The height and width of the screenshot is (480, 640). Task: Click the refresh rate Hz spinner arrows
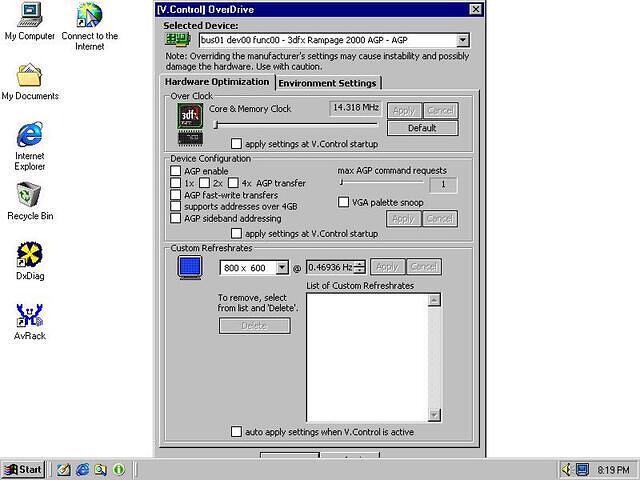[x=360, y=267]
